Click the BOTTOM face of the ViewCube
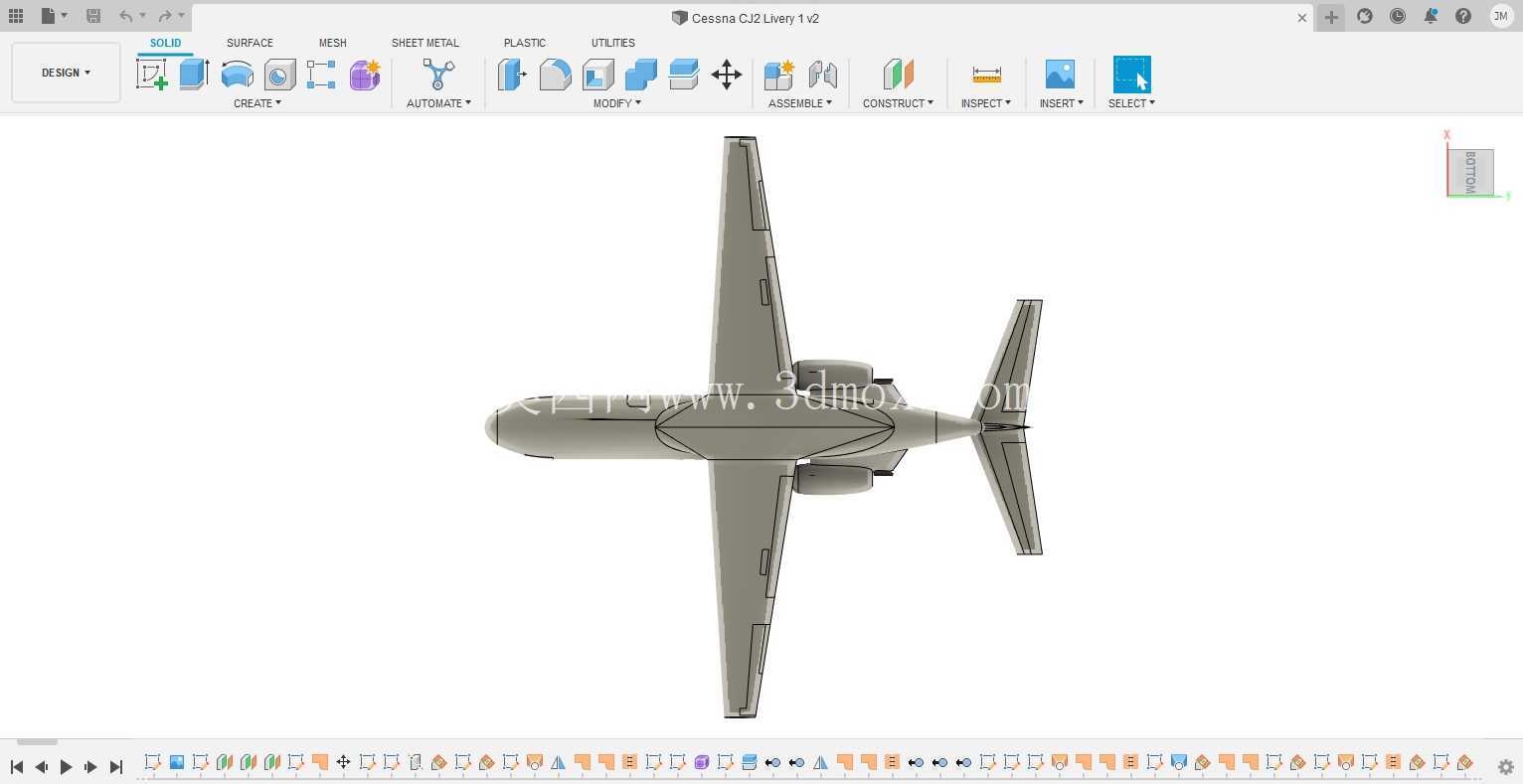The image size is (1523, 784). coord(1470,172)
